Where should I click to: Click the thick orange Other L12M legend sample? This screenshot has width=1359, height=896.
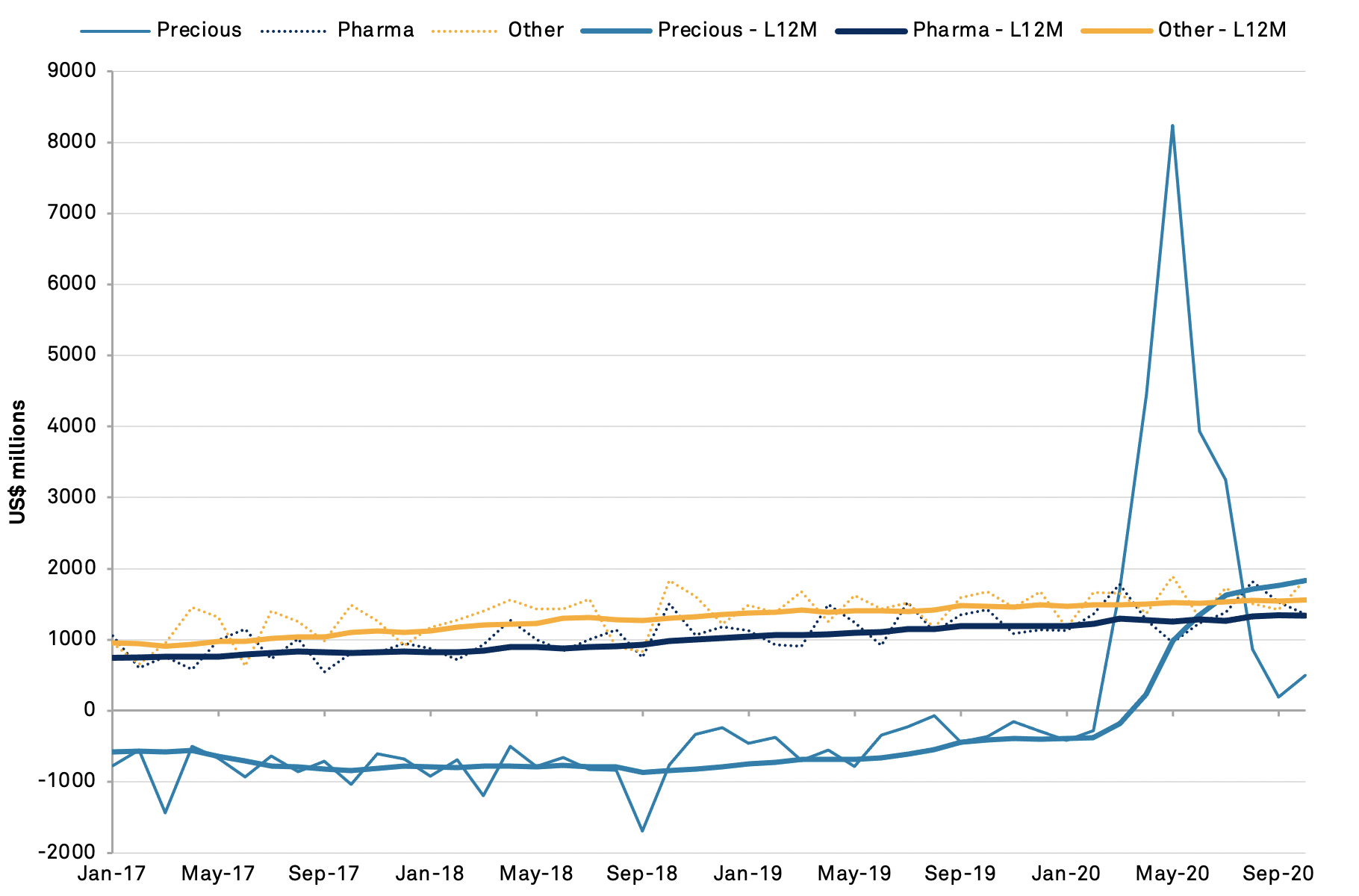[1116, 31]
